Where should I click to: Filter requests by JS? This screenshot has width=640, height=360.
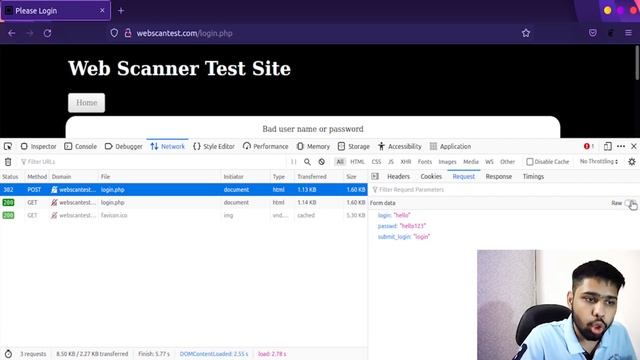[x=391, y=162]
